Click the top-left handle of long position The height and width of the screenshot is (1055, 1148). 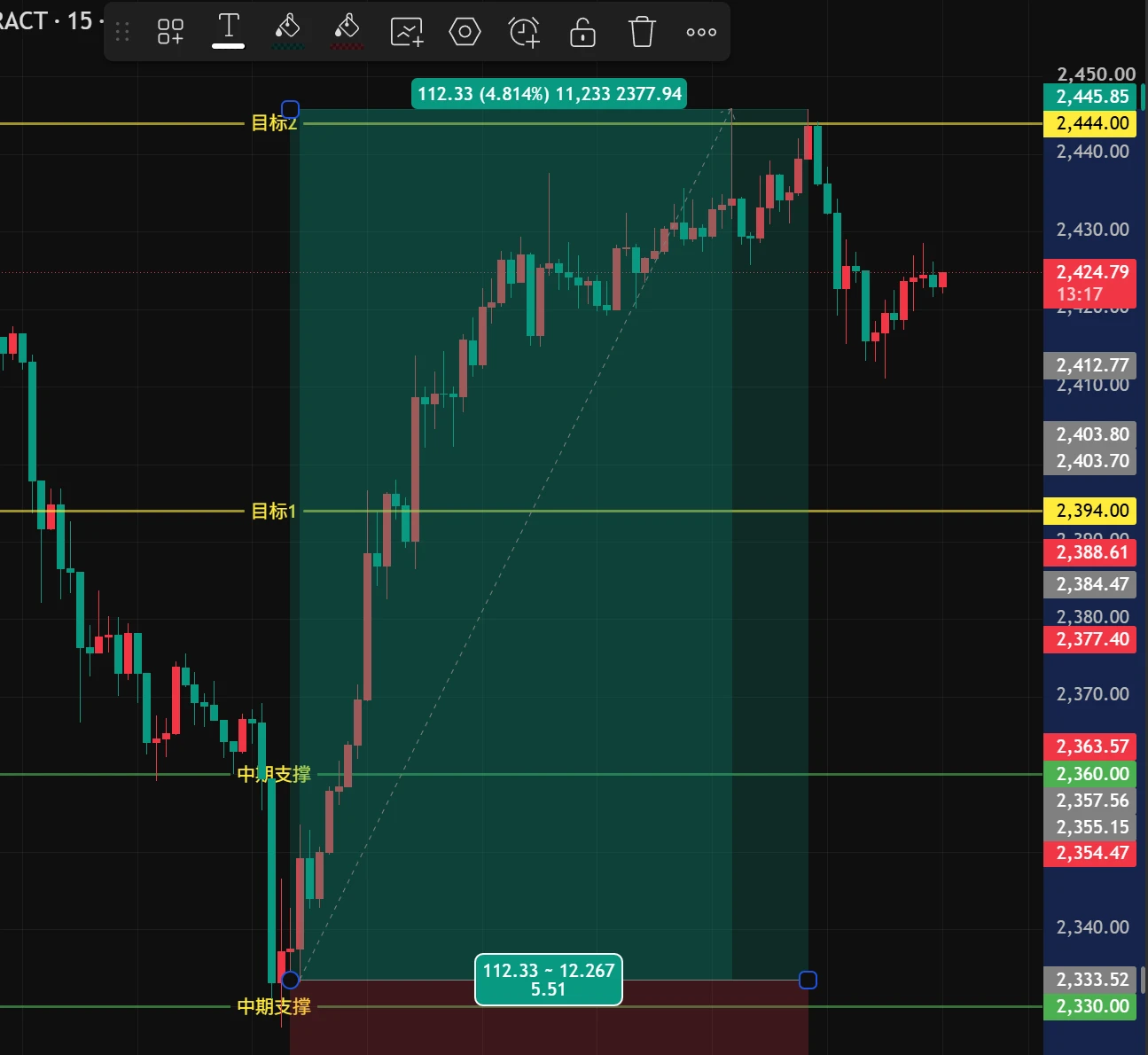290,110
